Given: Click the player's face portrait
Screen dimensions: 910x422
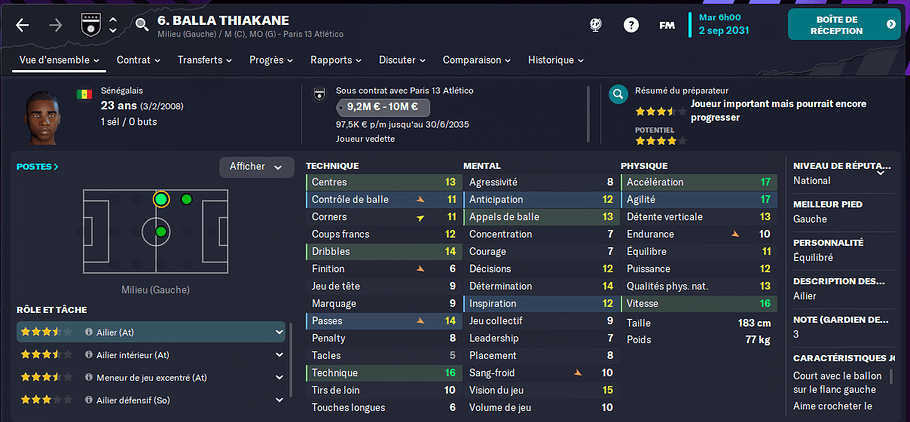Looking at the screenshot, I should [x=45, y=116].
